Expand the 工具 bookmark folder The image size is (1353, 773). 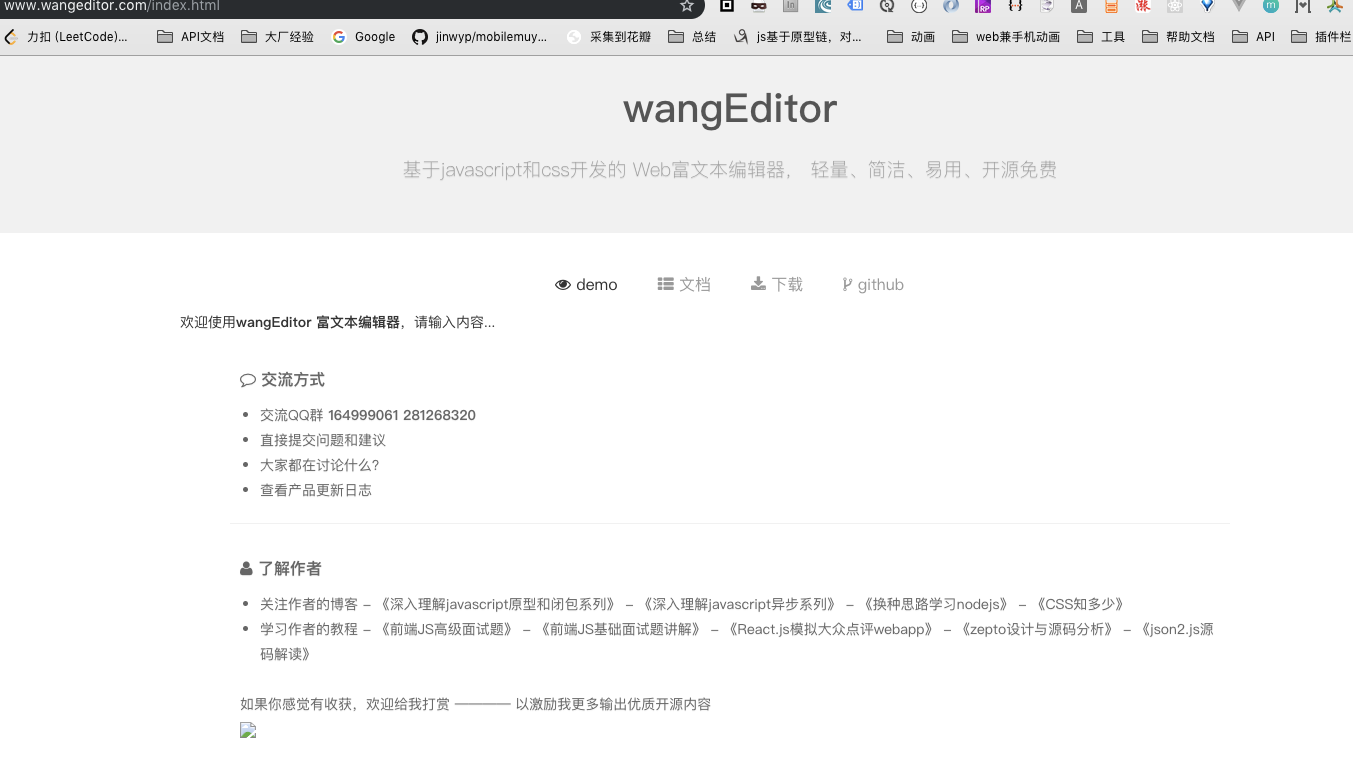pos(1101,37)
